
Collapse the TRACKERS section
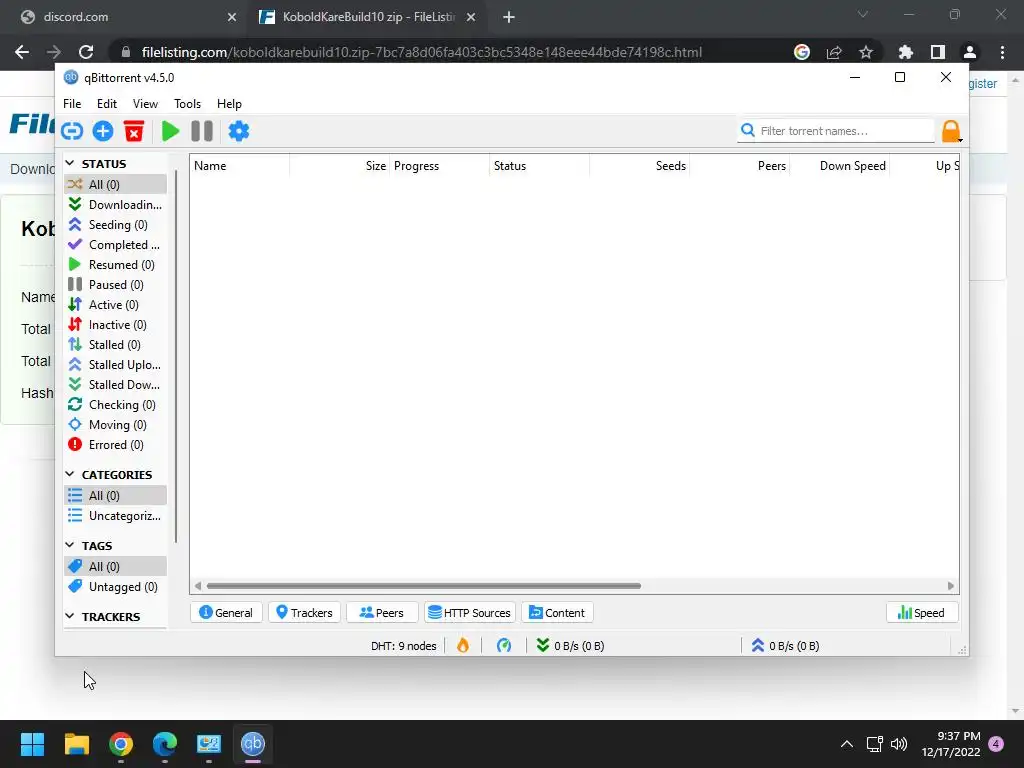70,616
